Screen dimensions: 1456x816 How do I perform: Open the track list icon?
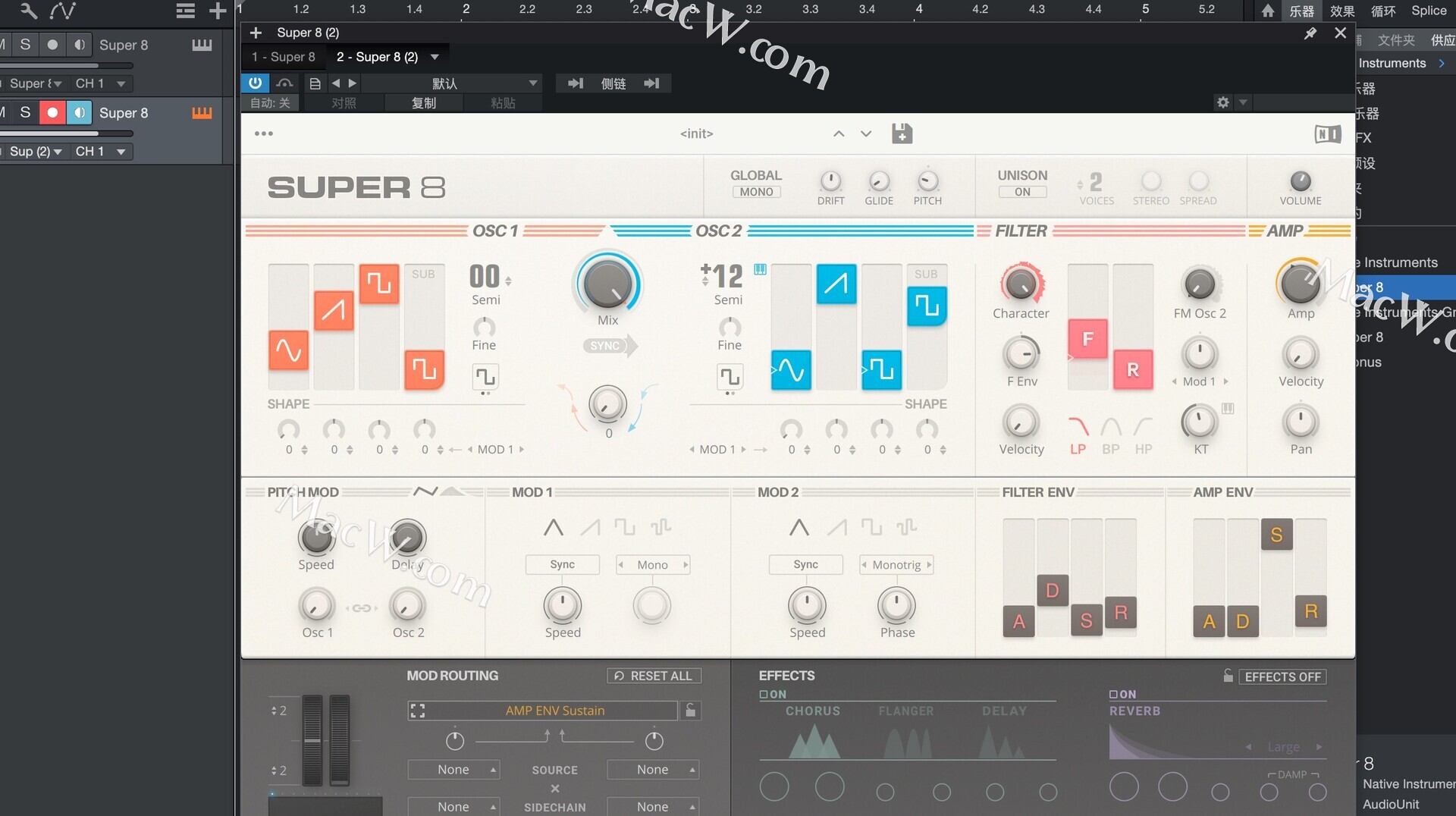(185, 11)
